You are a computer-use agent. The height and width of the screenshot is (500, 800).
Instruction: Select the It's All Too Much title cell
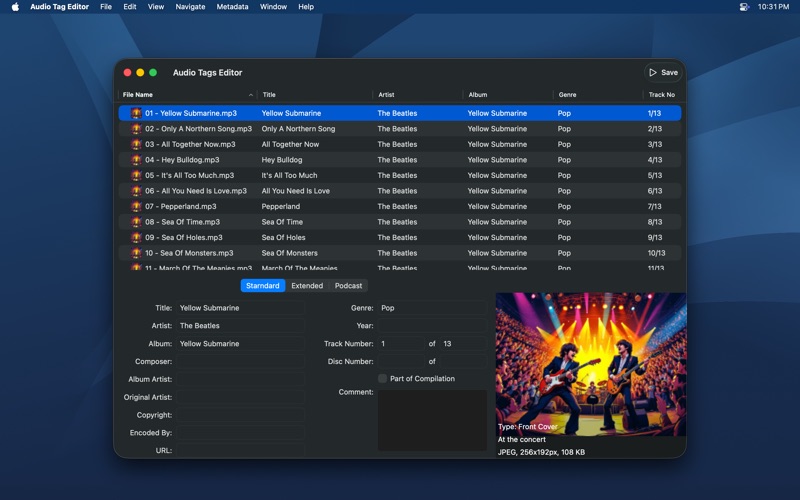289,176
